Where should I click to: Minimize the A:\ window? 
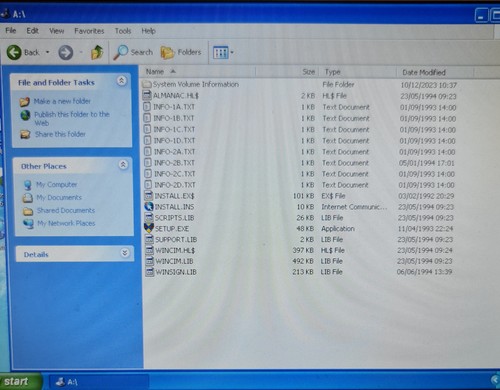(x=481, y=16)
